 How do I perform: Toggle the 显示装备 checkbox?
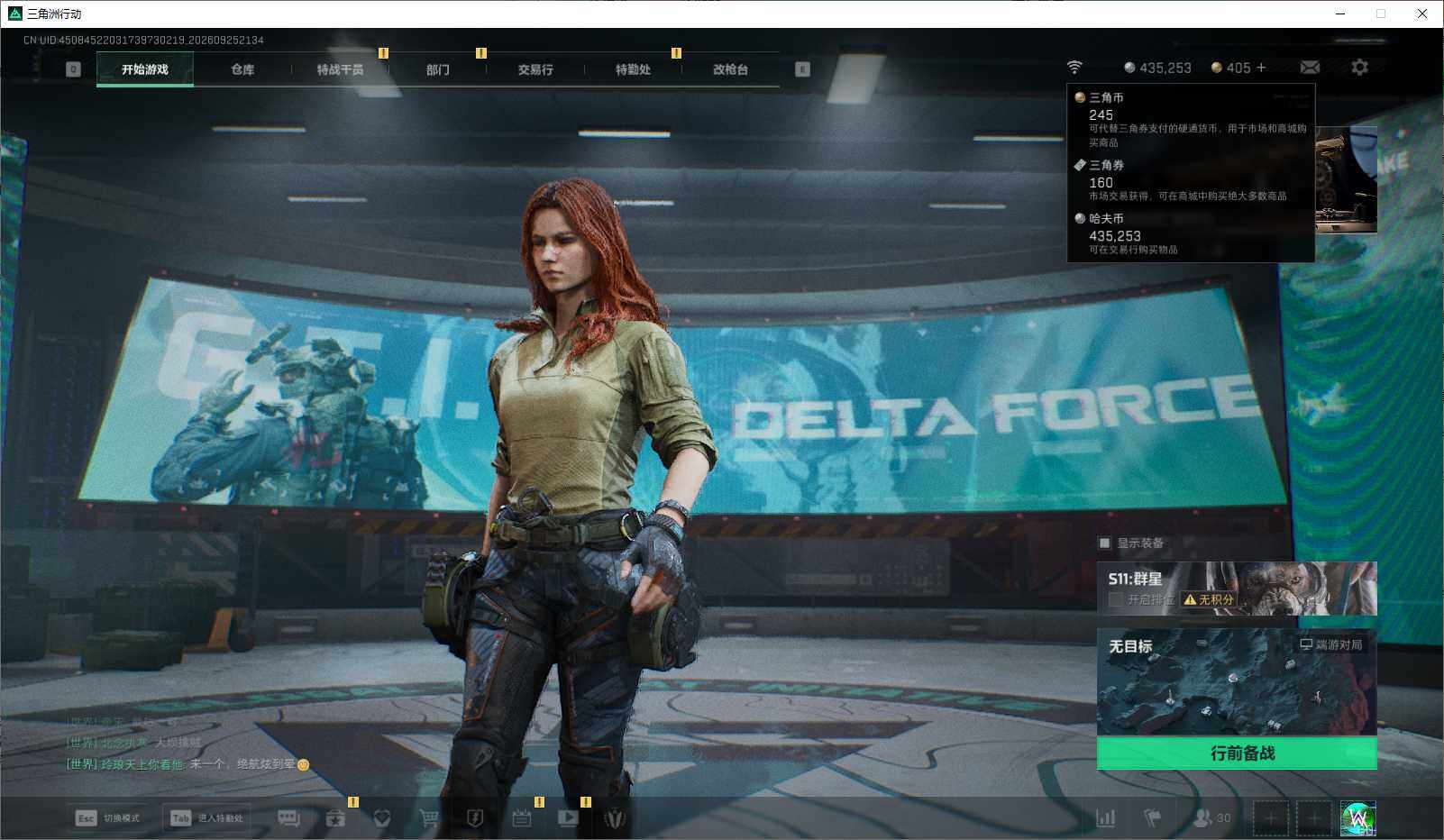tap(1104, 543)
